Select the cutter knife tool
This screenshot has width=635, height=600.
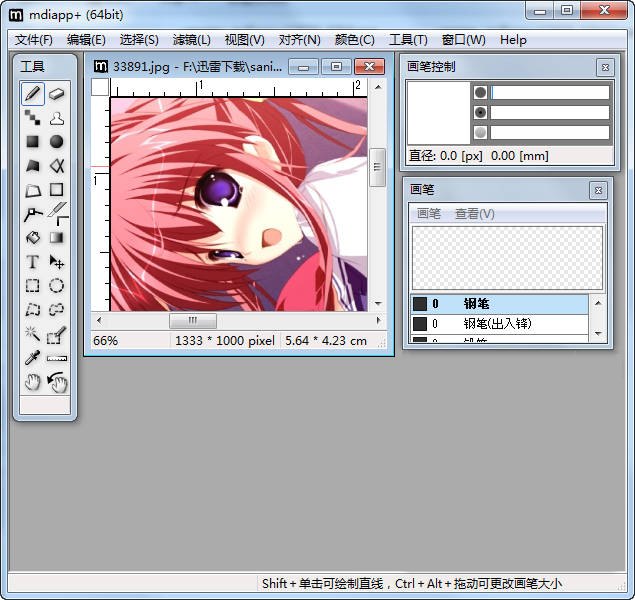tap(57, 214)
